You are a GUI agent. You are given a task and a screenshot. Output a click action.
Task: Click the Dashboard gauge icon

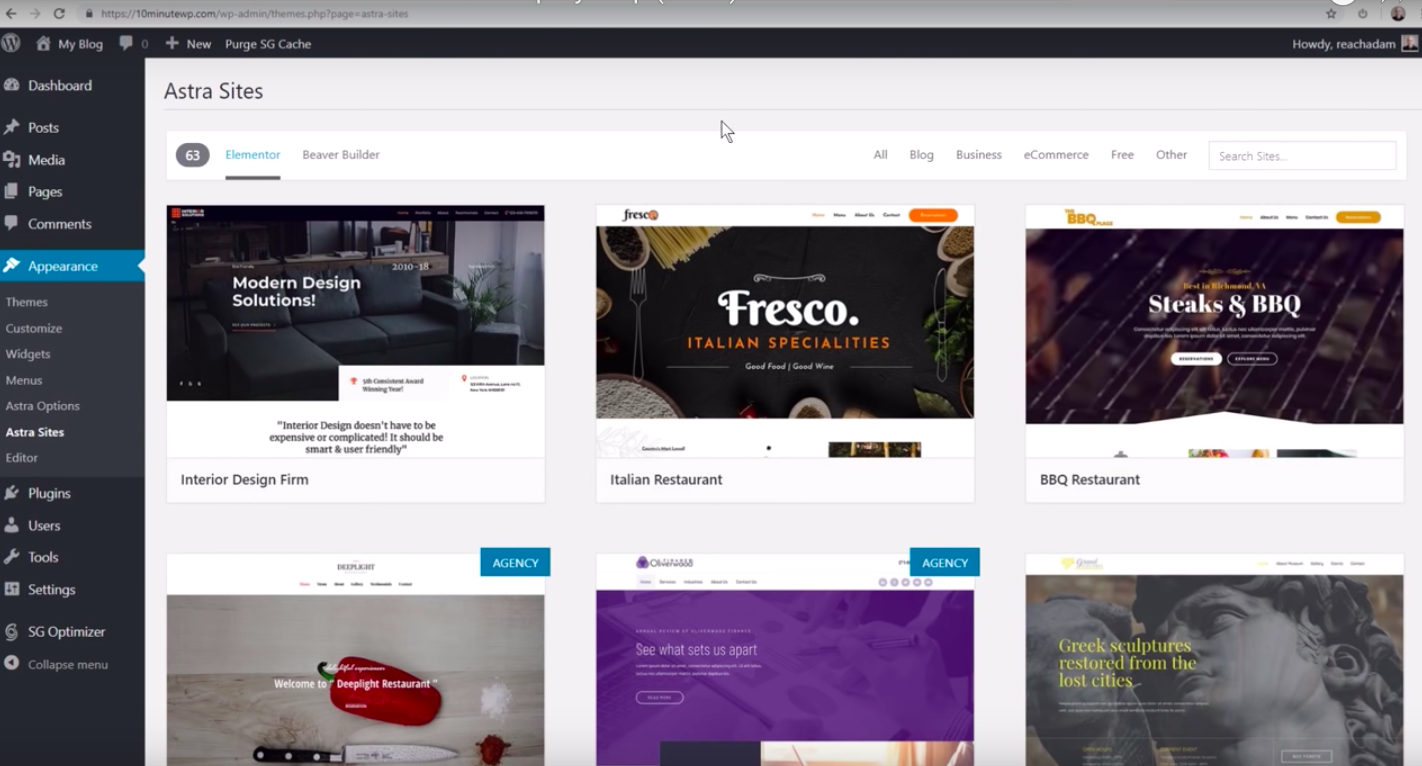coord(12,85)
